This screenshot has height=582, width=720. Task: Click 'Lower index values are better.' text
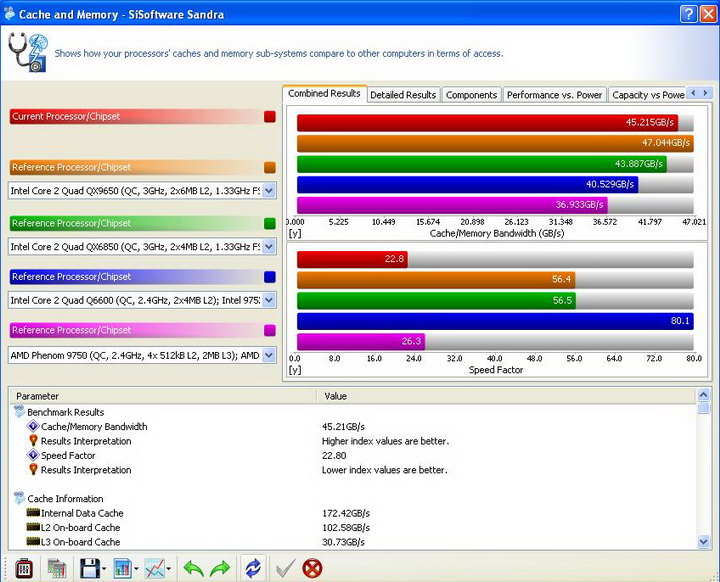coord(384,470)
